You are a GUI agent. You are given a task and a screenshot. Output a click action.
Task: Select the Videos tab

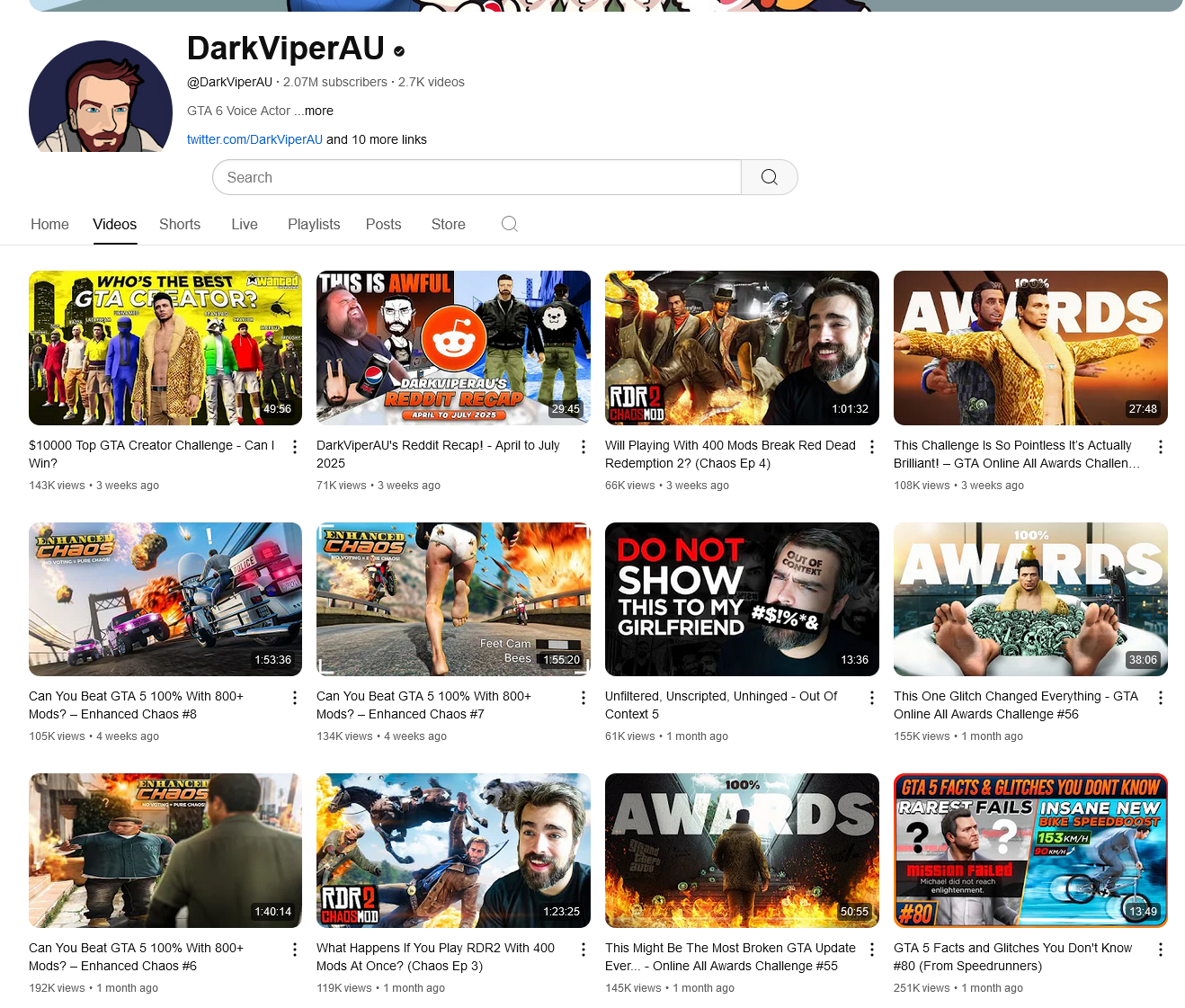pos(115,225)
